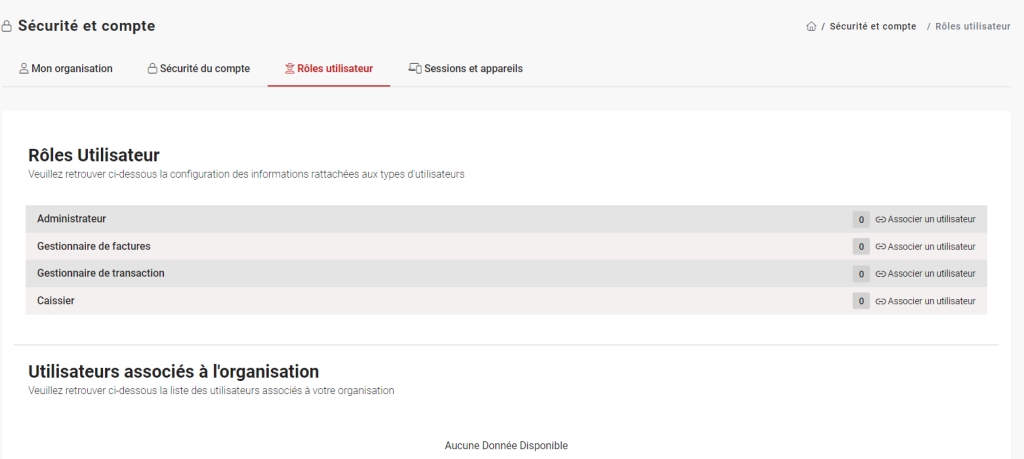Click the lock icon beside the Sécurité et compte title
1024x459 pixels.
click(7, 27)
